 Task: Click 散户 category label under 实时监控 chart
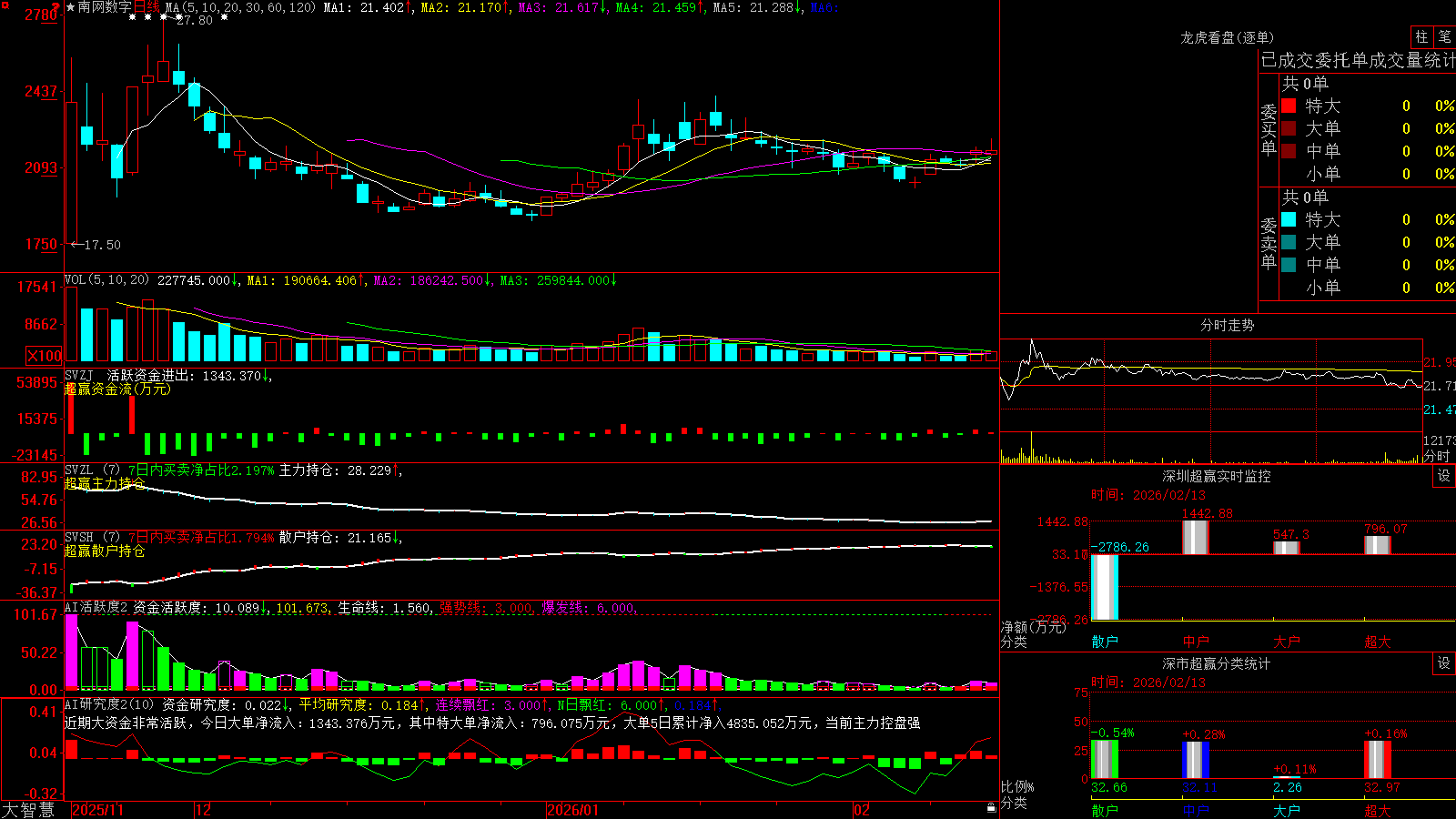point(1105,642)
